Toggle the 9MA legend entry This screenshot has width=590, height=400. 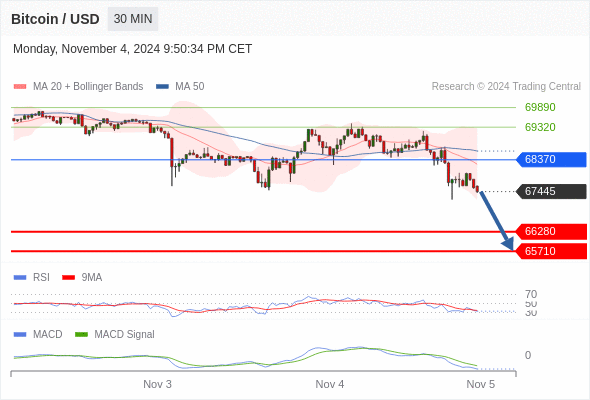(x=82, y=277)
